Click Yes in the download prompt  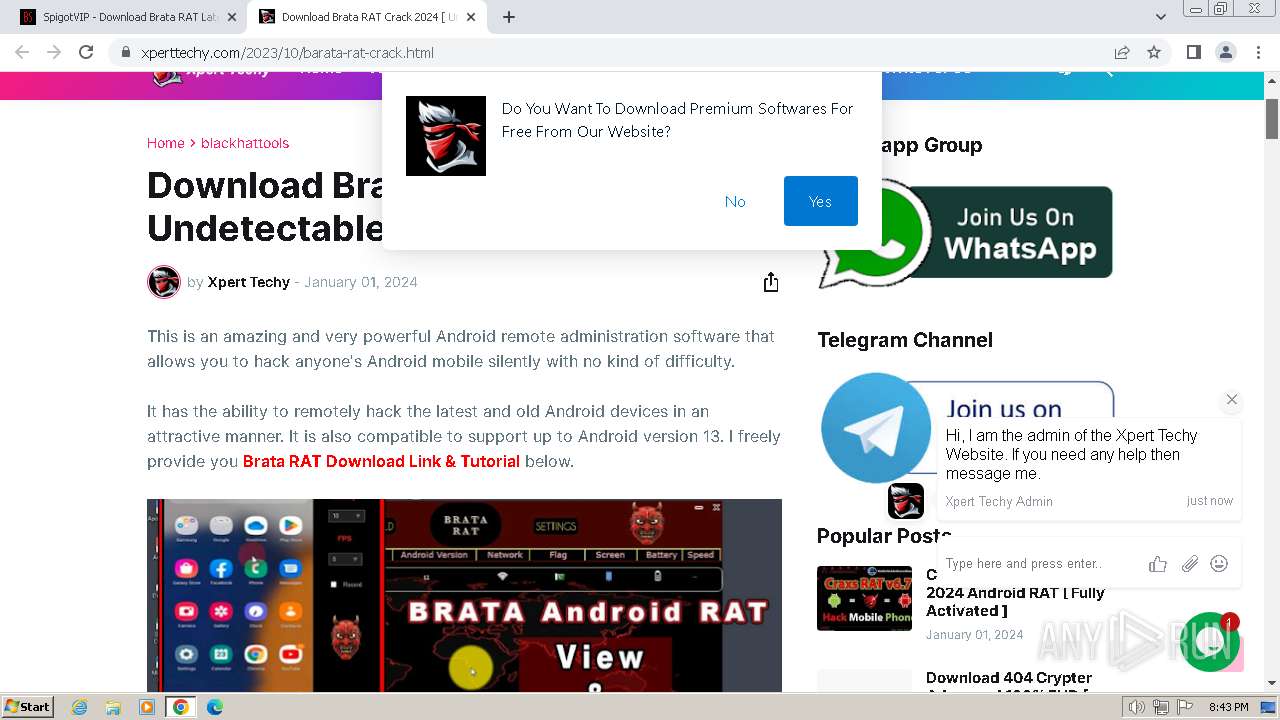click(x=820, y=201)
